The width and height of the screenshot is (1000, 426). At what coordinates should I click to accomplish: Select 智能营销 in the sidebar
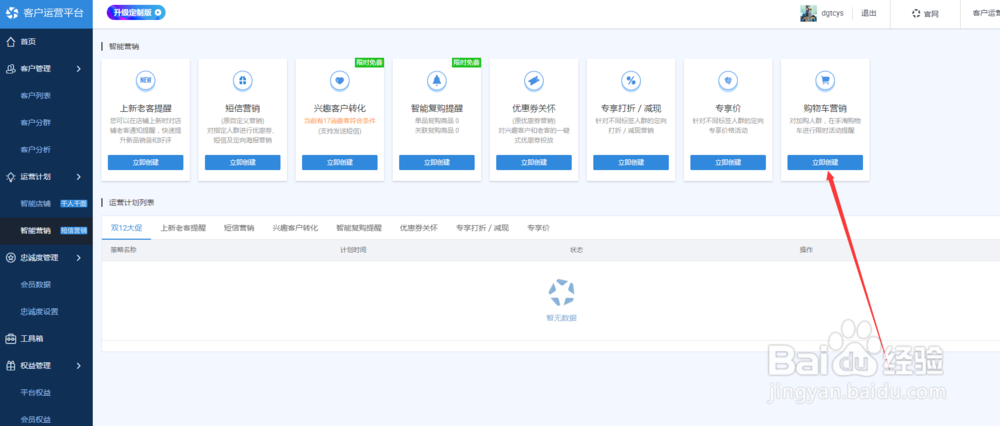pos(36,231)
